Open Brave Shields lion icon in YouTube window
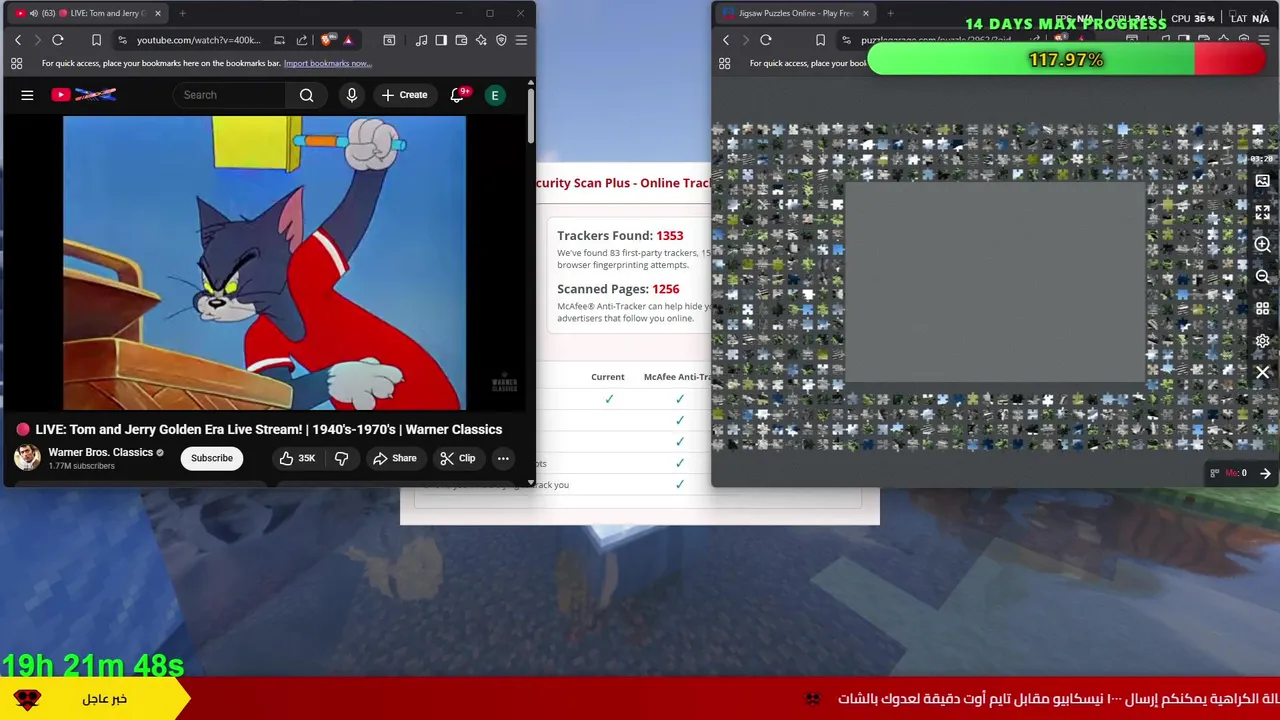 [327, 40]
